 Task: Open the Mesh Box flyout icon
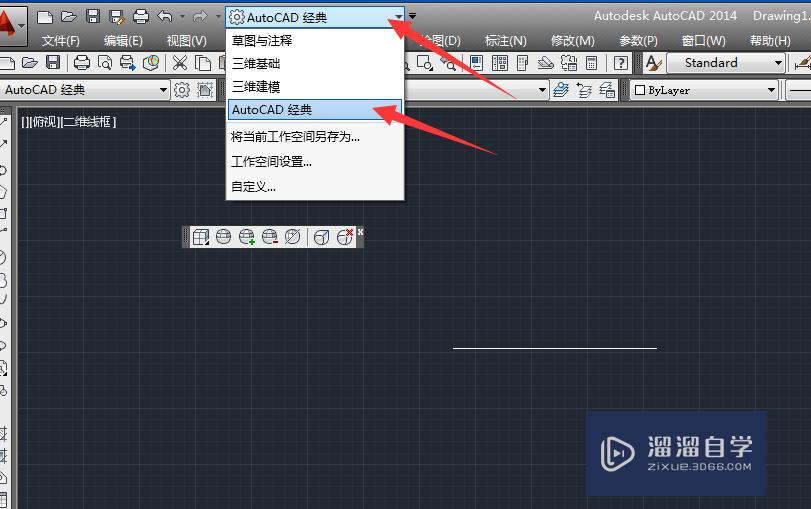coord(200,237)
